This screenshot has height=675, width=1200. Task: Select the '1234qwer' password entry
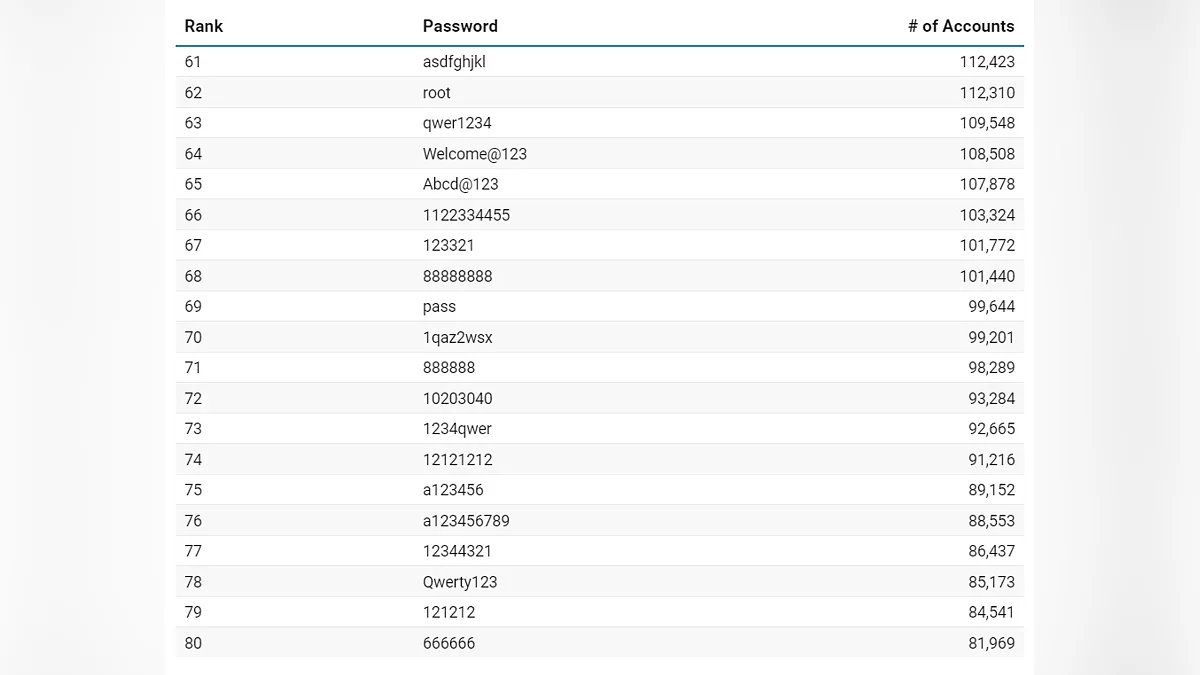tap(457, 429)
